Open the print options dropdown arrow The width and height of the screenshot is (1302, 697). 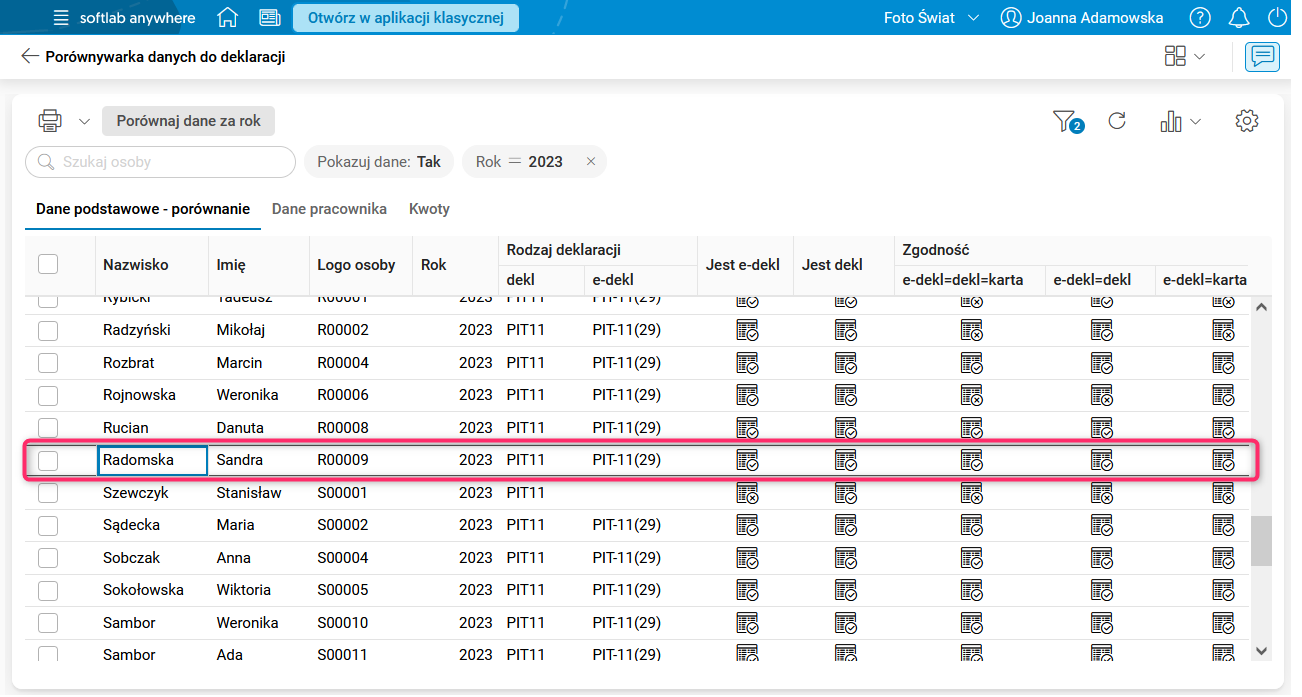(84, 122)
